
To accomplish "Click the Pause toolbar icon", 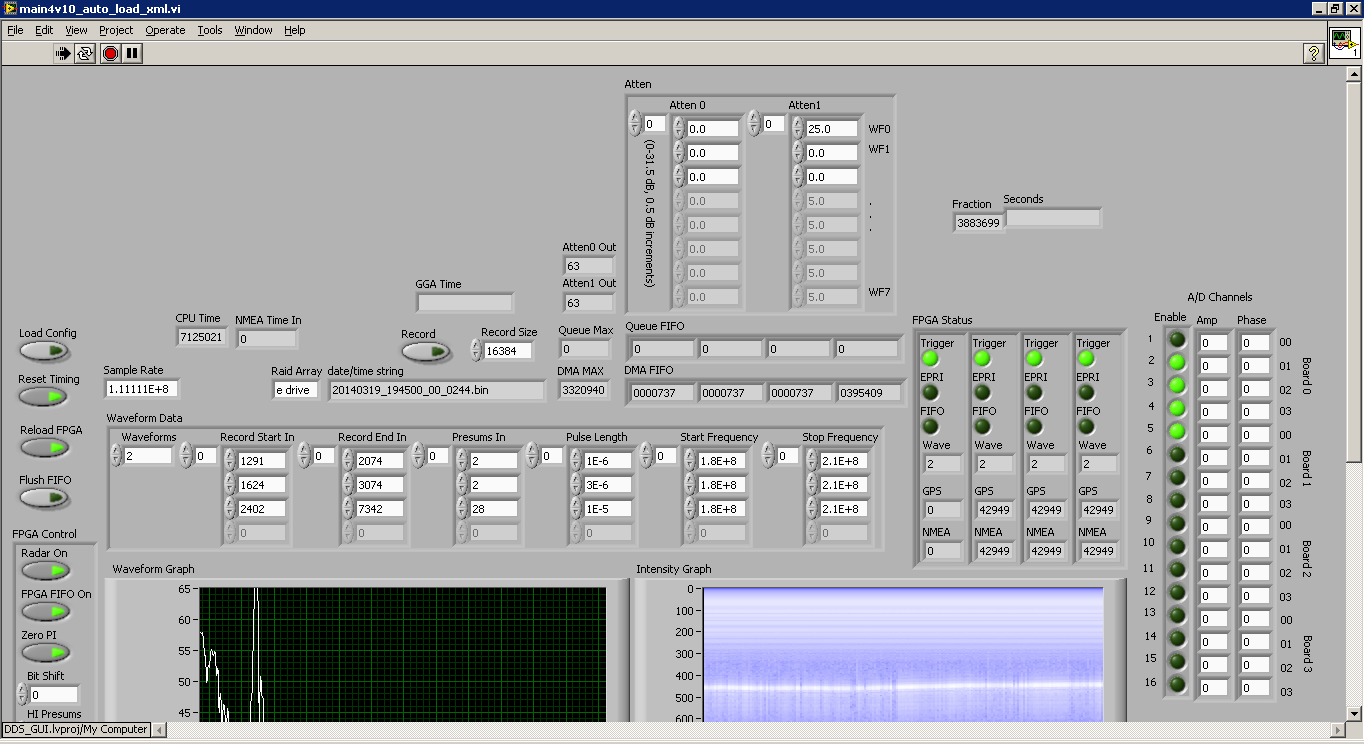I will point(132,54).
